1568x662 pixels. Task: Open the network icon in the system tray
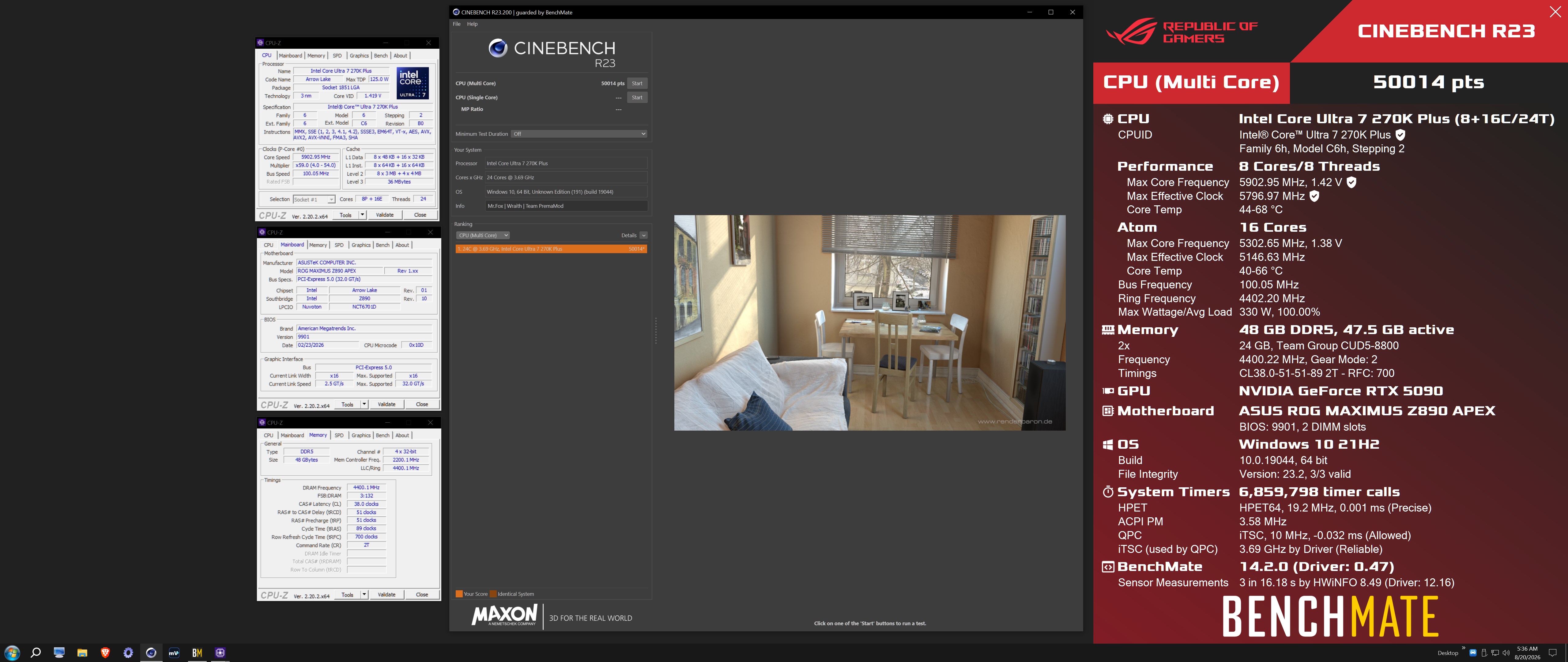click(1495, 653)
